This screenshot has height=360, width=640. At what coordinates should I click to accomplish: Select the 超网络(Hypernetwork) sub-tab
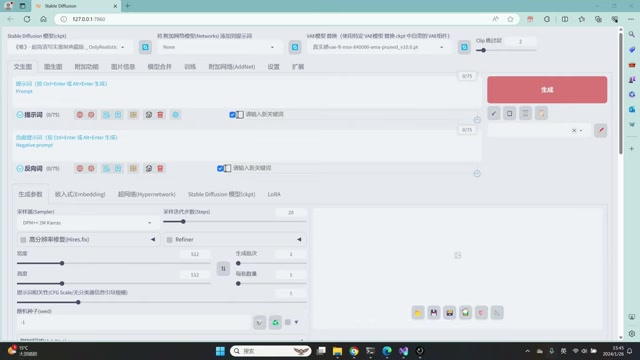[x=147, y=194]
